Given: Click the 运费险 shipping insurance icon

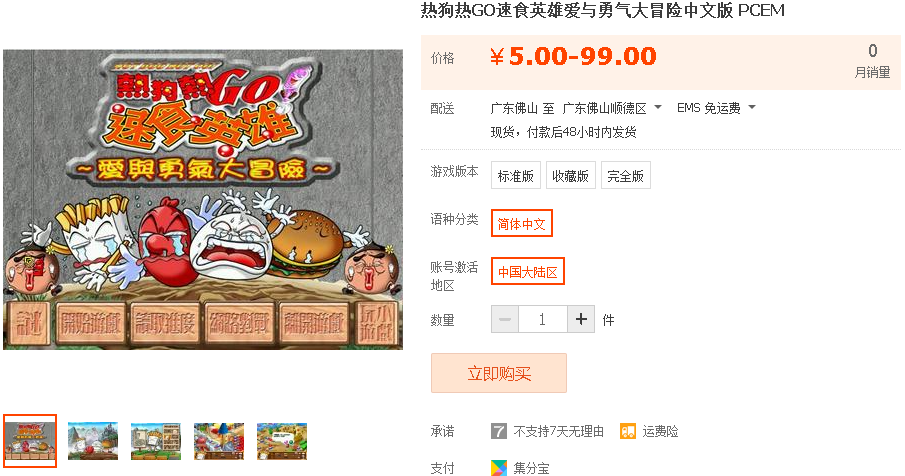Looking at the screenshot, I should point(627,431).
